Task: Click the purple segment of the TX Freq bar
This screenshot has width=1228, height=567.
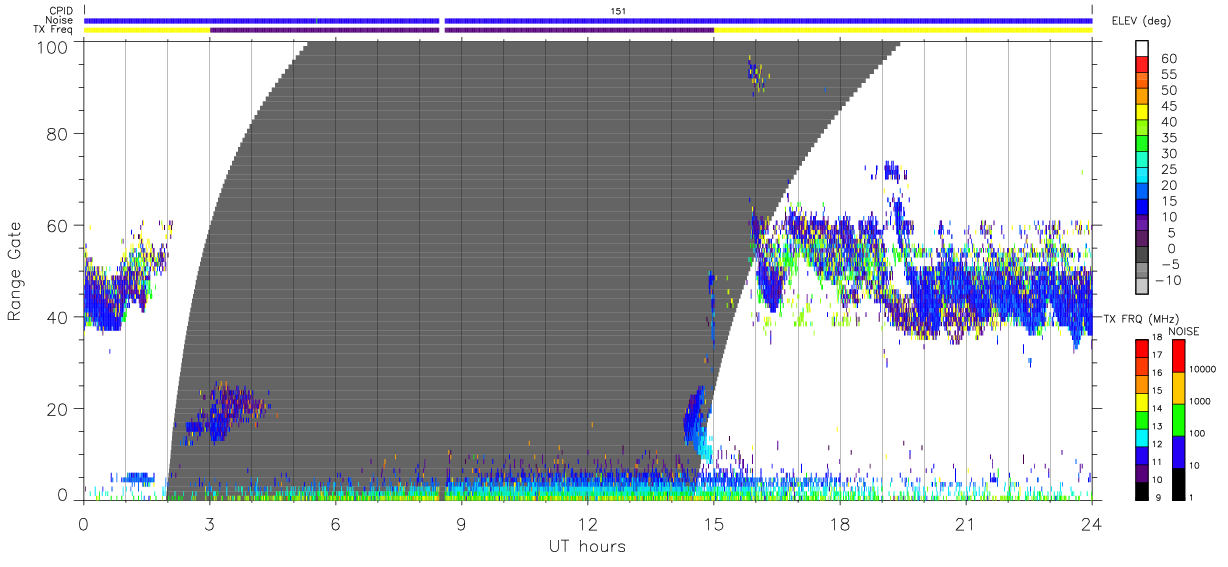Action: (x=462, y=30)
